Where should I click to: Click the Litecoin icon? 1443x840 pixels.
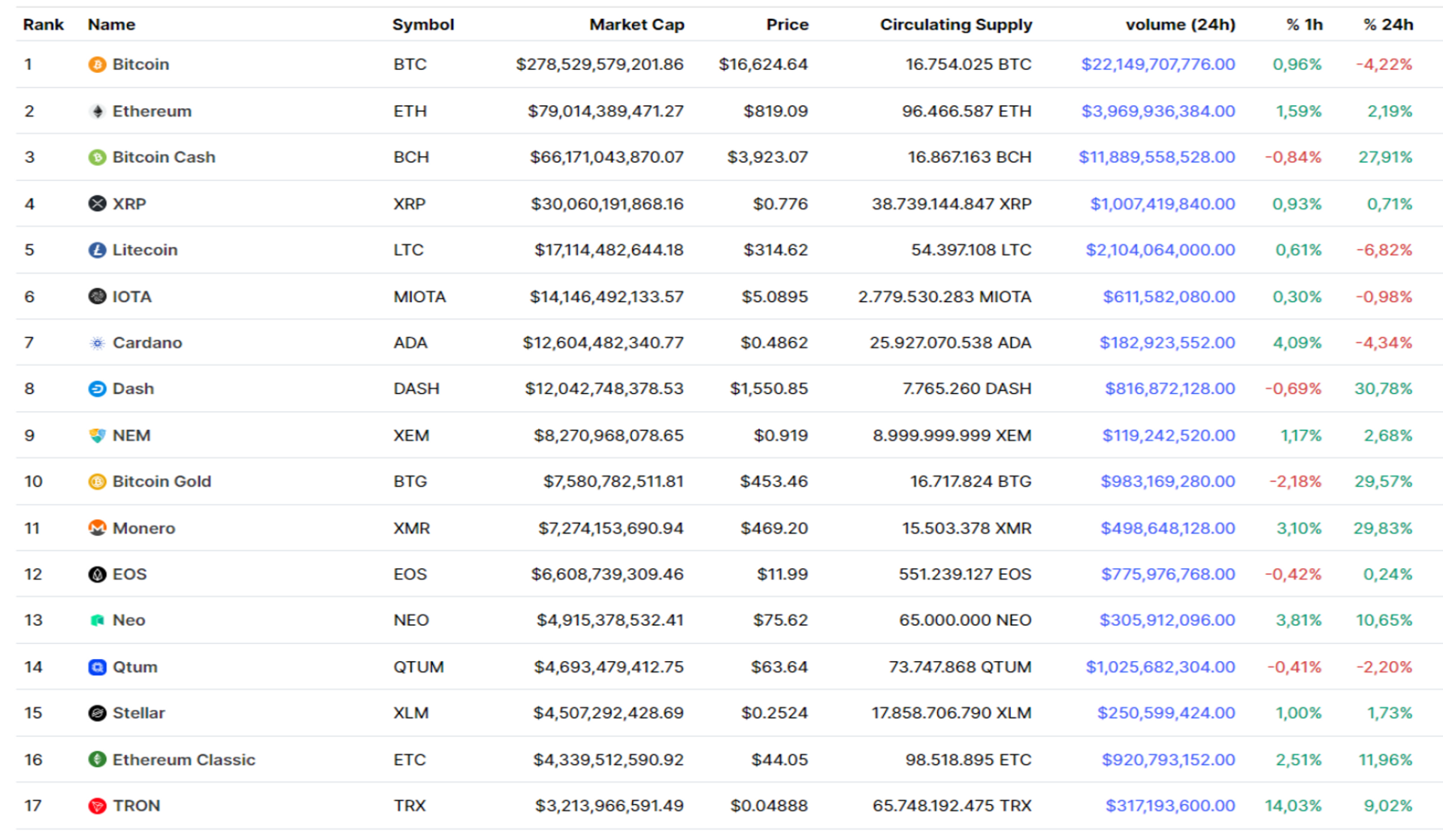pos(95,249)
